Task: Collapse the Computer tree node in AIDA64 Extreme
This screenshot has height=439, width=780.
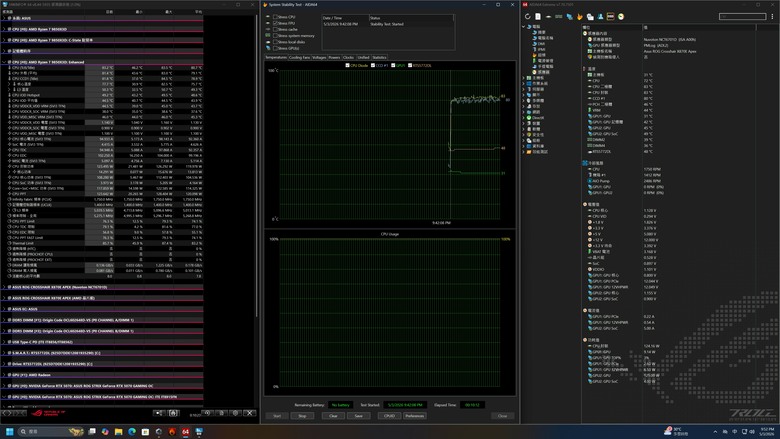Action: coord(524,26)
